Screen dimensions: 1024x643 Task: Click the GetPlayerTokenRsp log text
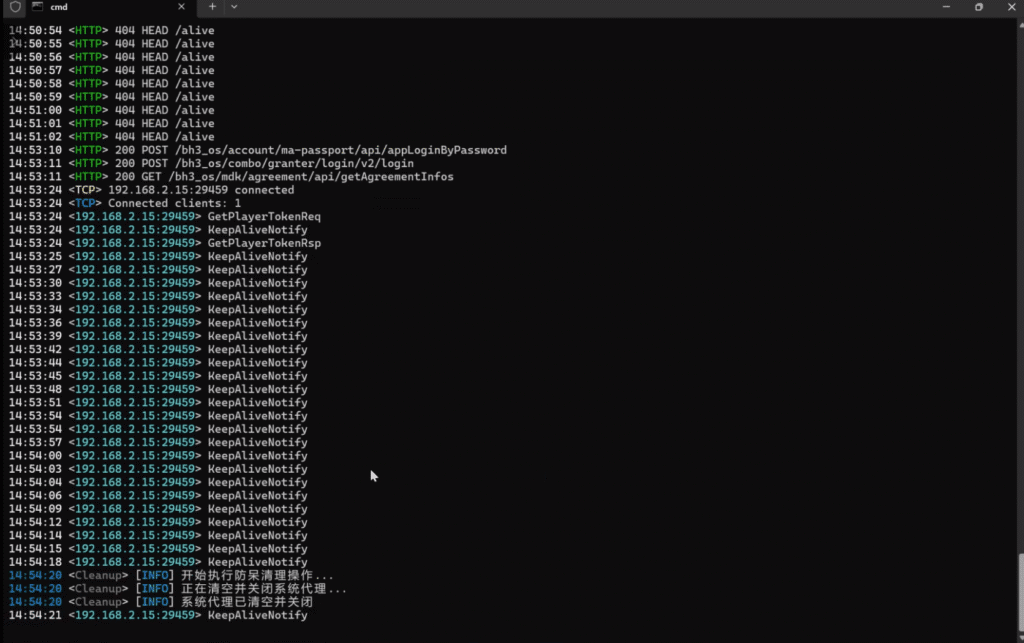coord(264,243)
